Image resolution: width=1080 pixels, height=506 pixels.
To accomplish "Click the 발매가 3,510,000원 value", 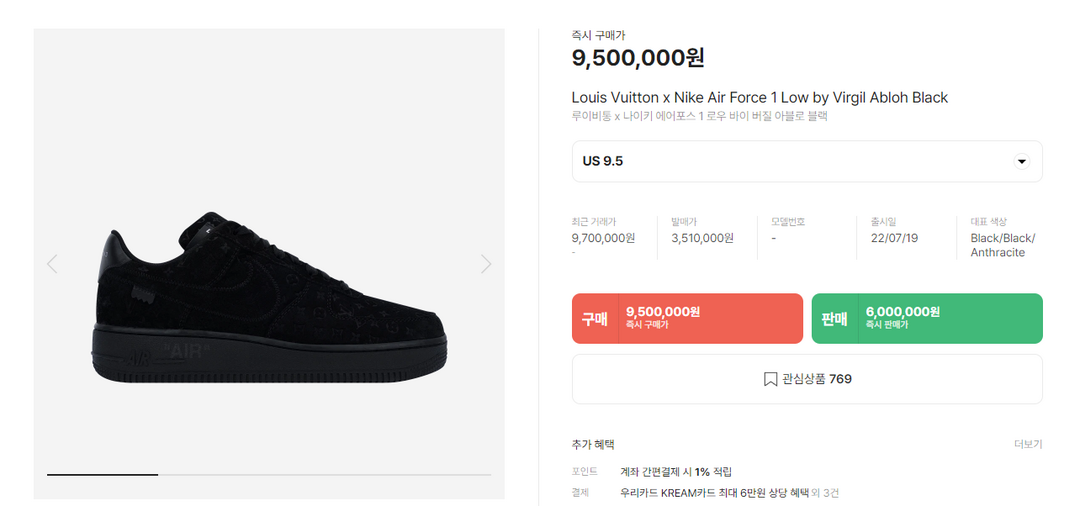I will tap(703, 238).
